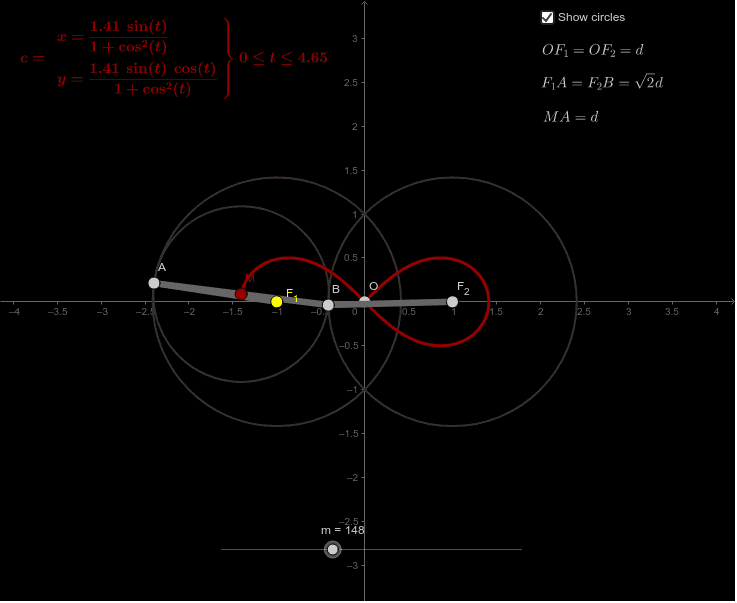This screenshot has width=737, height=603.
Task: Select the red tracing point M
Action: click(241, 294)
